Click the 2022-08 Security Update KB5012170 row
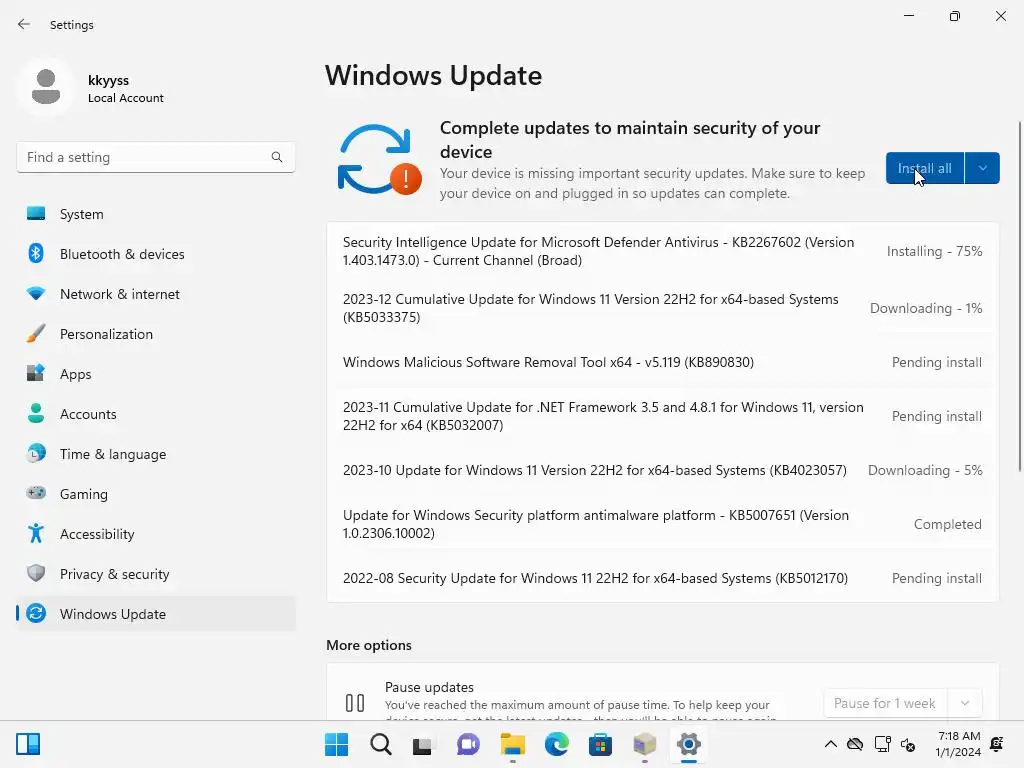1024x768 pixels. pyautogui.click(x=662, y=578)
